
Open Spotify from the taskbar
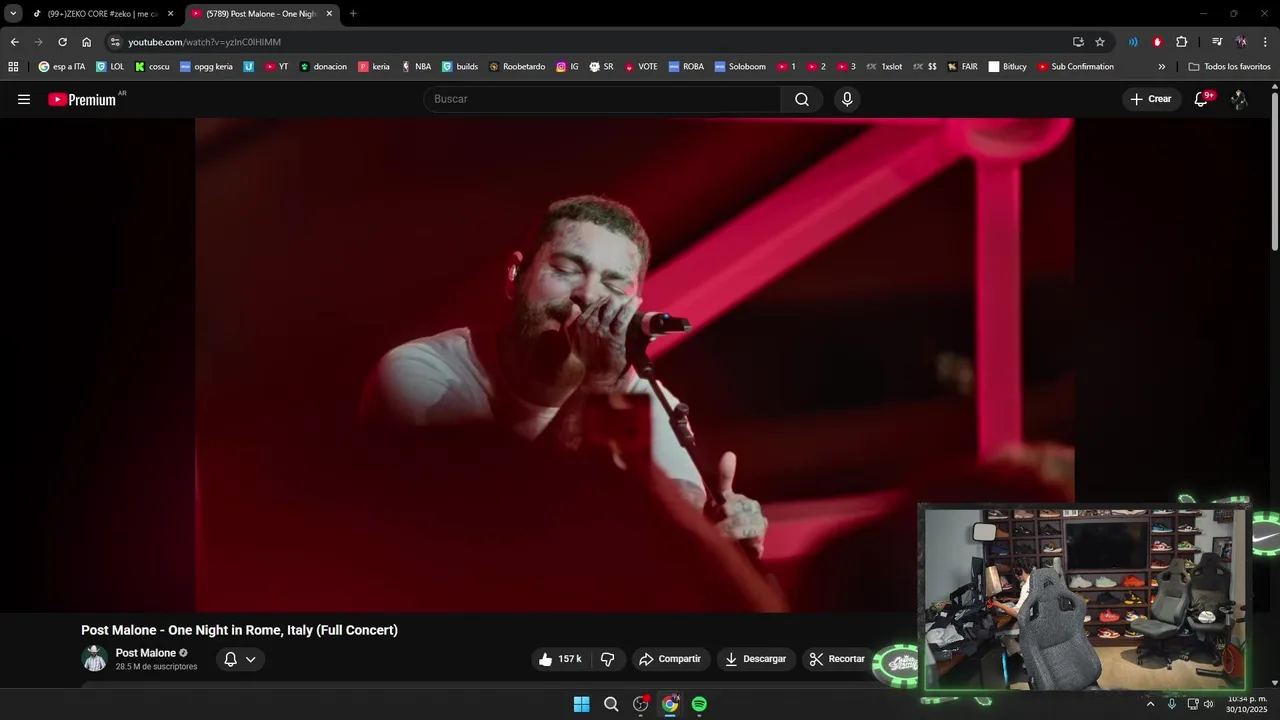pos(699,704)
